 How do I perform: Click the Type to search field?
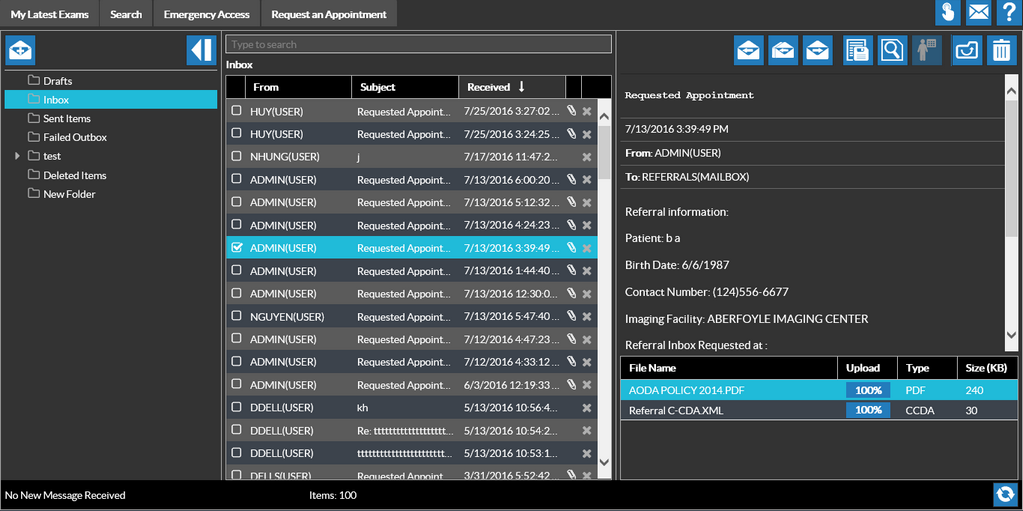tap(418, 45)
